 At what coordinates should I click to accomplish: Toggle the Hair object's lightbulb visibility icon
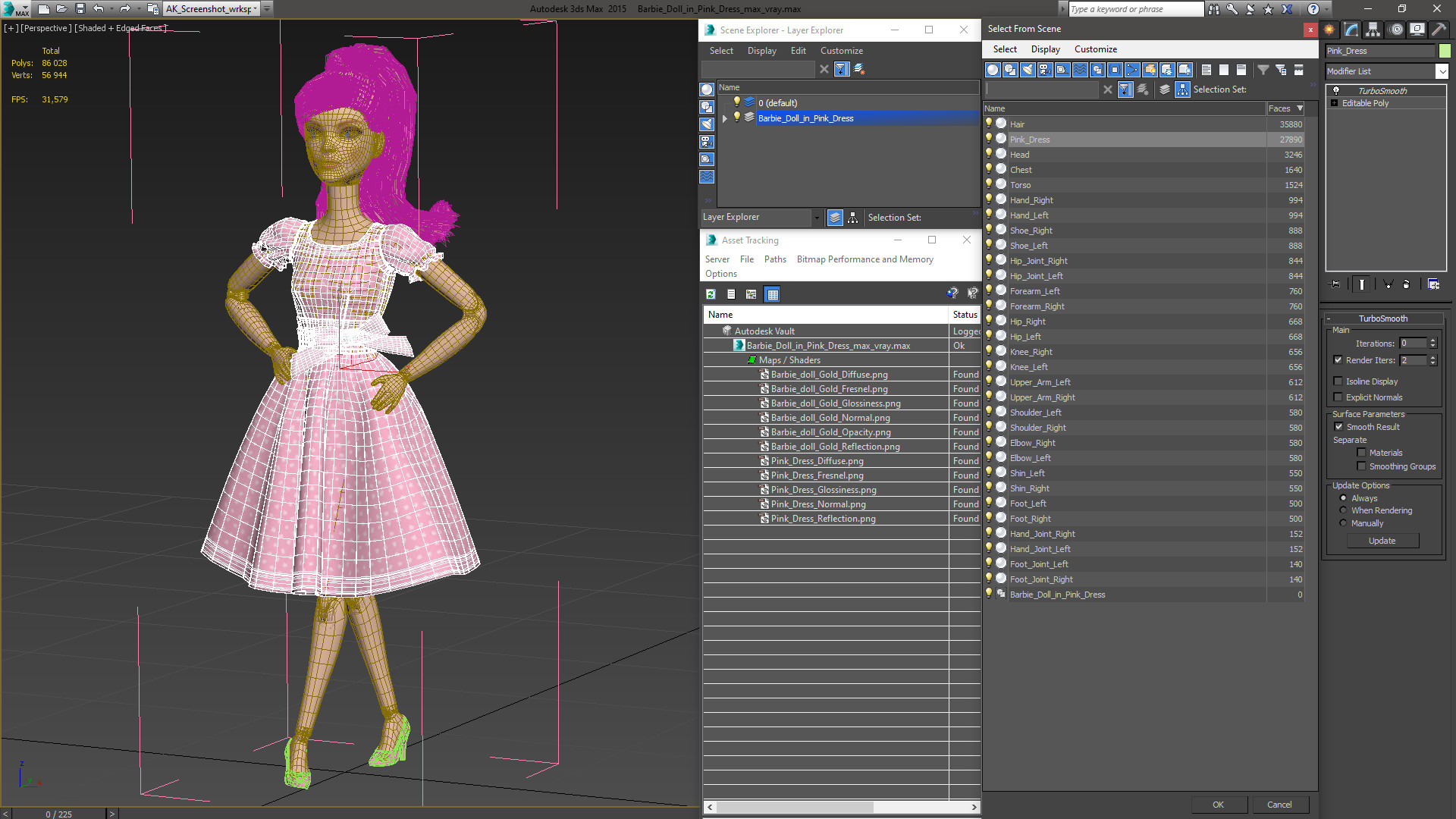tap(989, 123)
